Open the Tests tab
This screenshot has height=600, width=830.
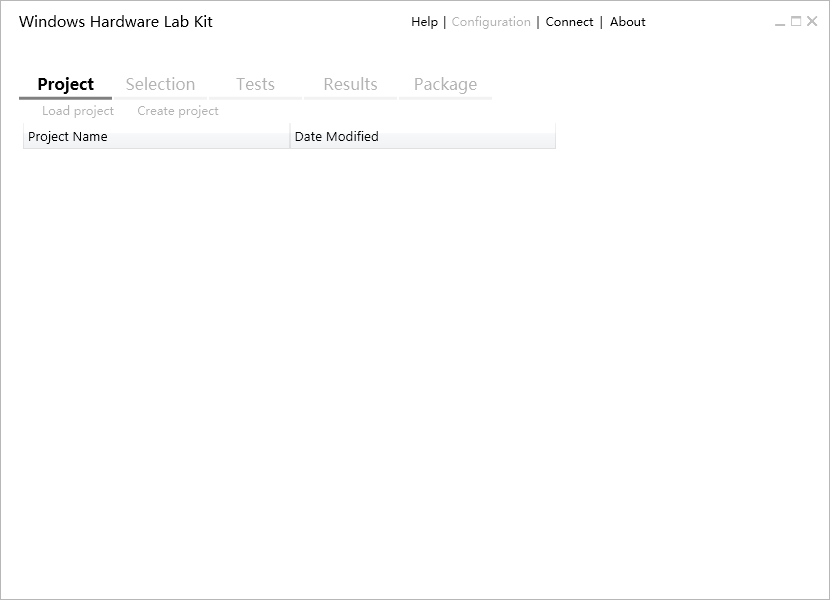point(255,84)
